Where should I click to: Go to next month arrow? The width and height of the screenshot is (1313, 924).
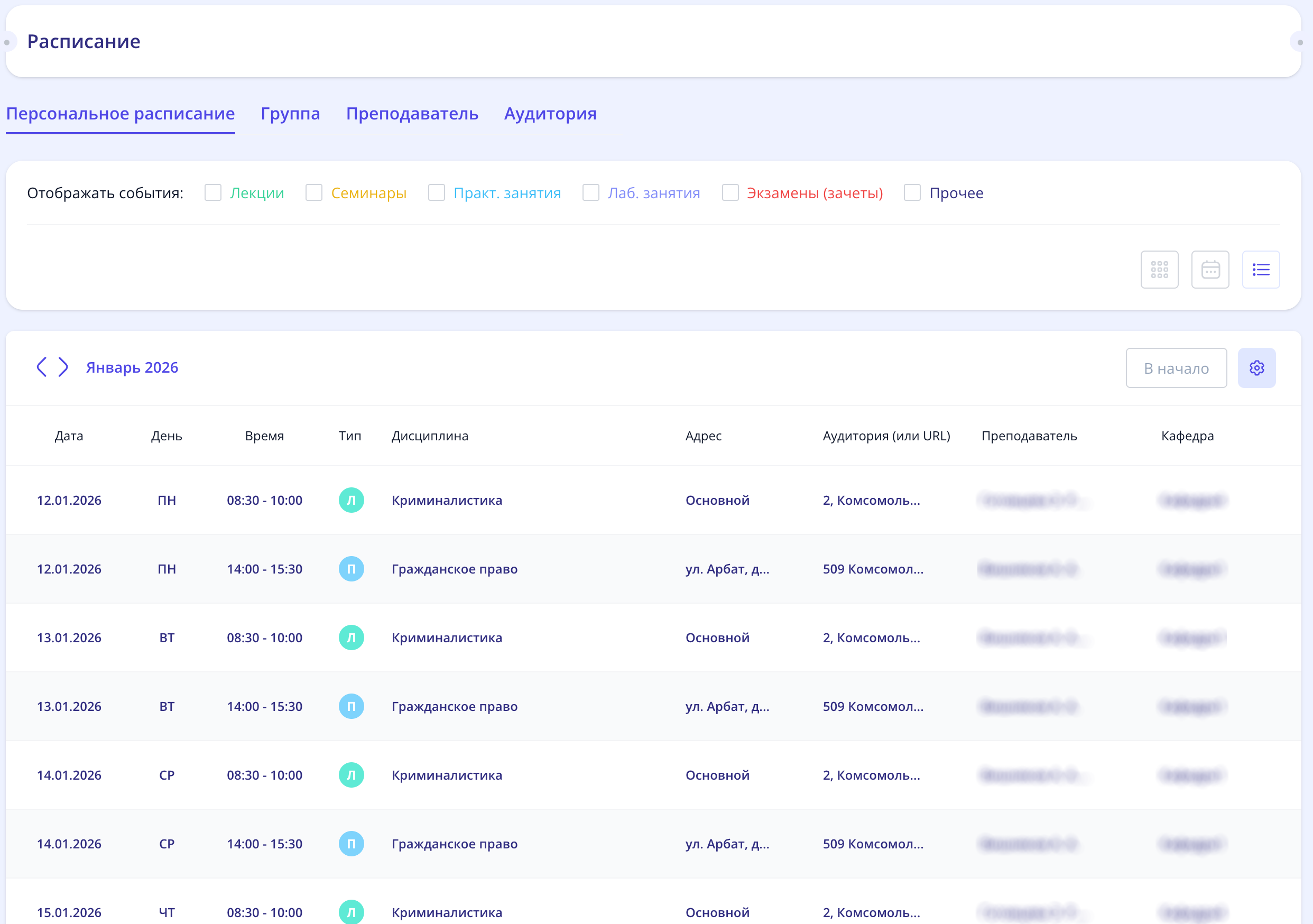click(63, 367)
